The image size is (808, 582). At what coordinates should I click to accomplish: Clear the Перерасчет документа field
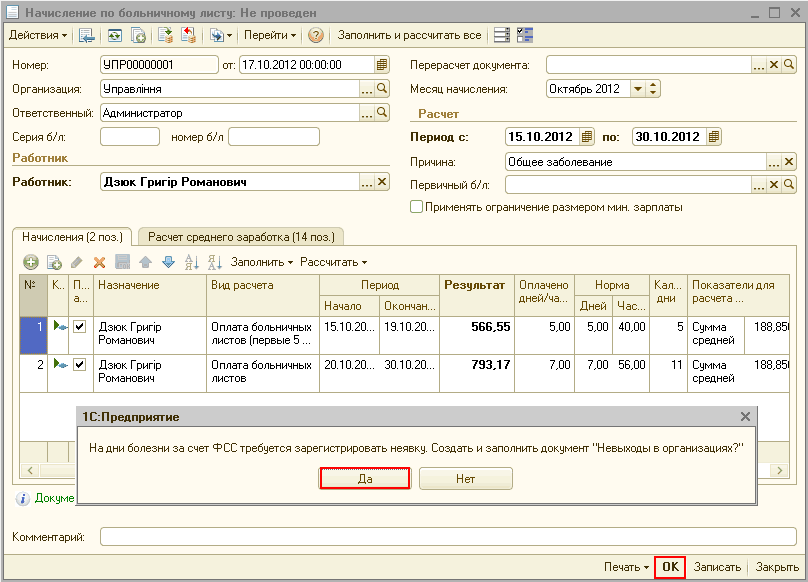pos(773,65)
